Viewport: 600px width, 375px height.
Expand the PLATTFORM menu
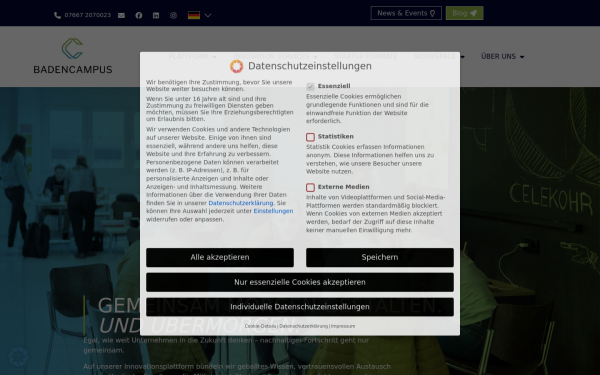tap(192, 57)
